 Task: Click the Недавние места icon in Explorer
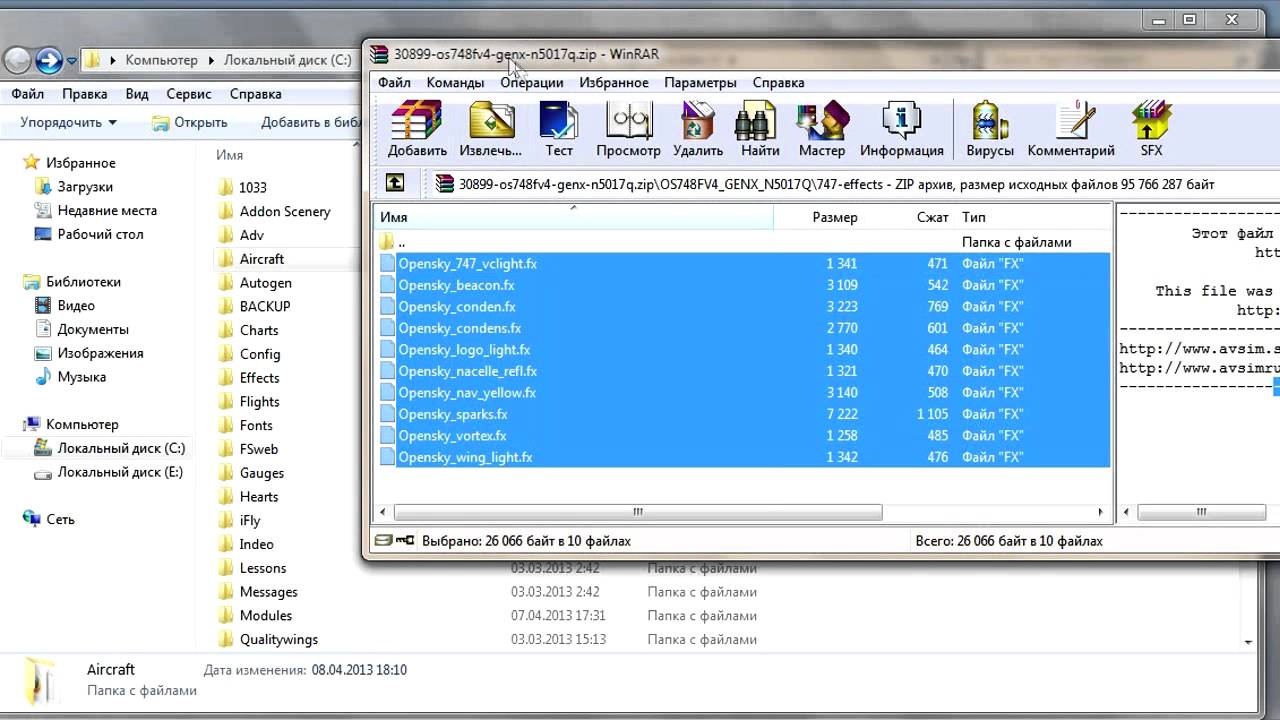[x=43, y=211]
